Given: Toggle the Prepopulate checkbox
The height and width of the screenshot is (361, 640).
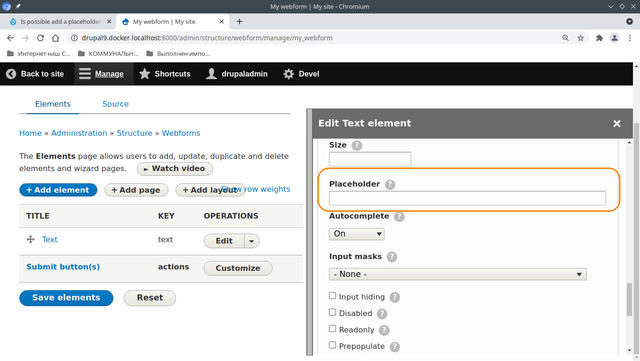Looking at the screenshot, I should click(333, 345).
